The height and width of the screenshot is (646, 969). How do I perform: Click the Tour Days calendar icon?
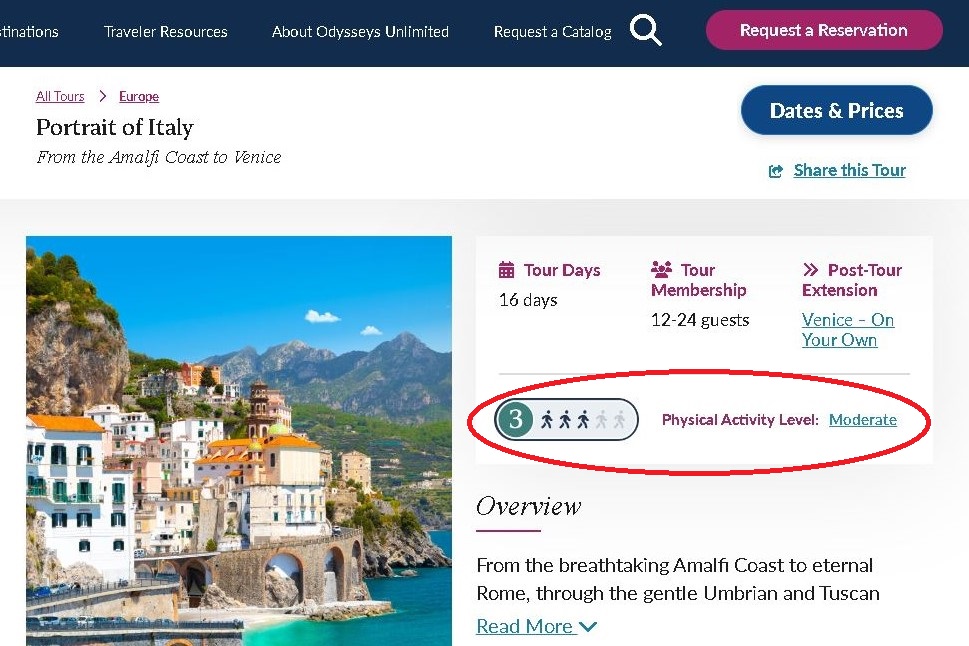pos(506,270)
